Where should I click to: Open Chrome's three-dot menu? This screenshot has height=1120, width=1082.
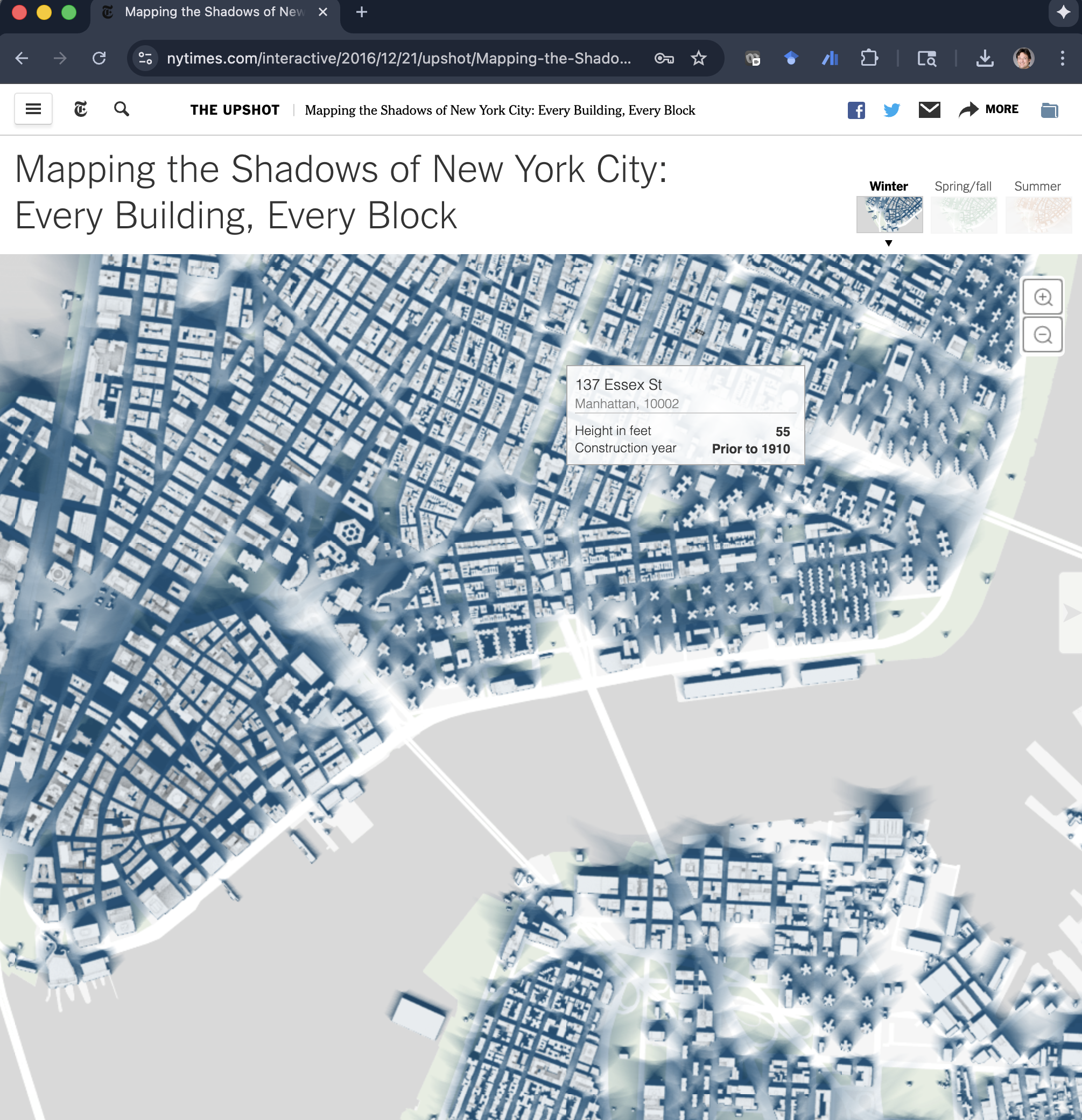1062,58
